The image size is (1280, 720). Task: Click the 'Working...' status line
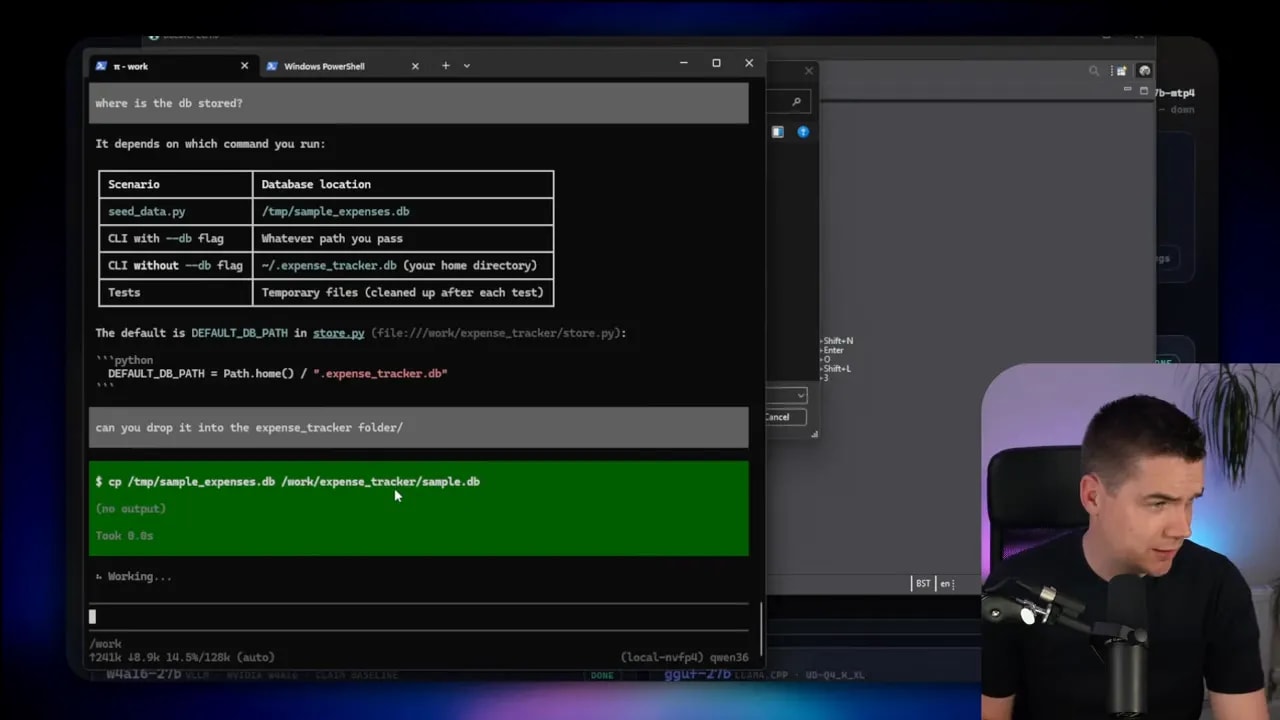click(x=134, y=577)
